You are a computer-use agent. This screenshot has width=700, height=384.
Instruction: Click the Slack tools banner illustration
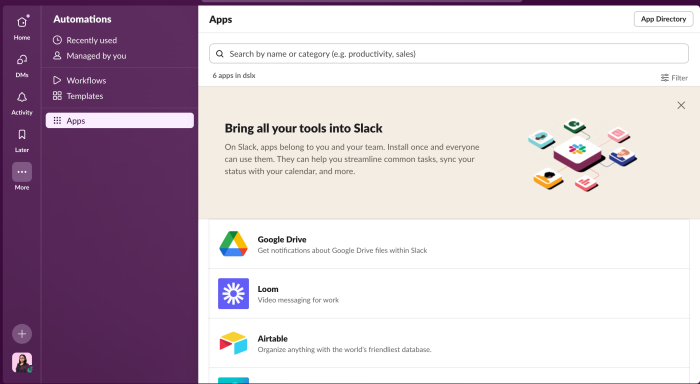coord(582,154)
